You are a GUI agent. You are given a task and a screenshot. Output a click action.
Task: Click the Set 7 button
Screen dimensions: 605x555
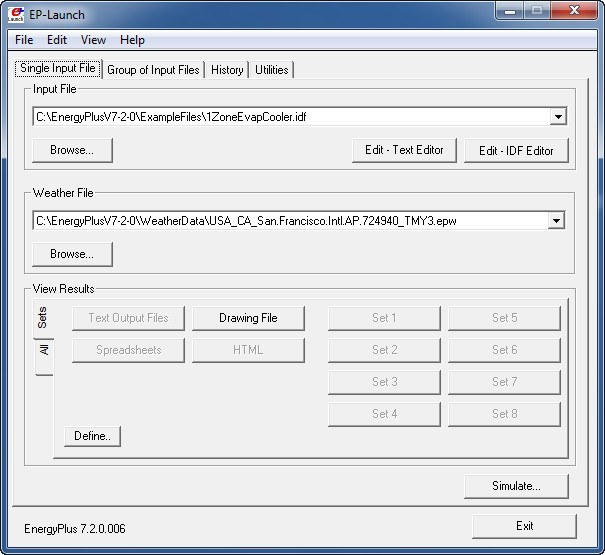point(504,382)
